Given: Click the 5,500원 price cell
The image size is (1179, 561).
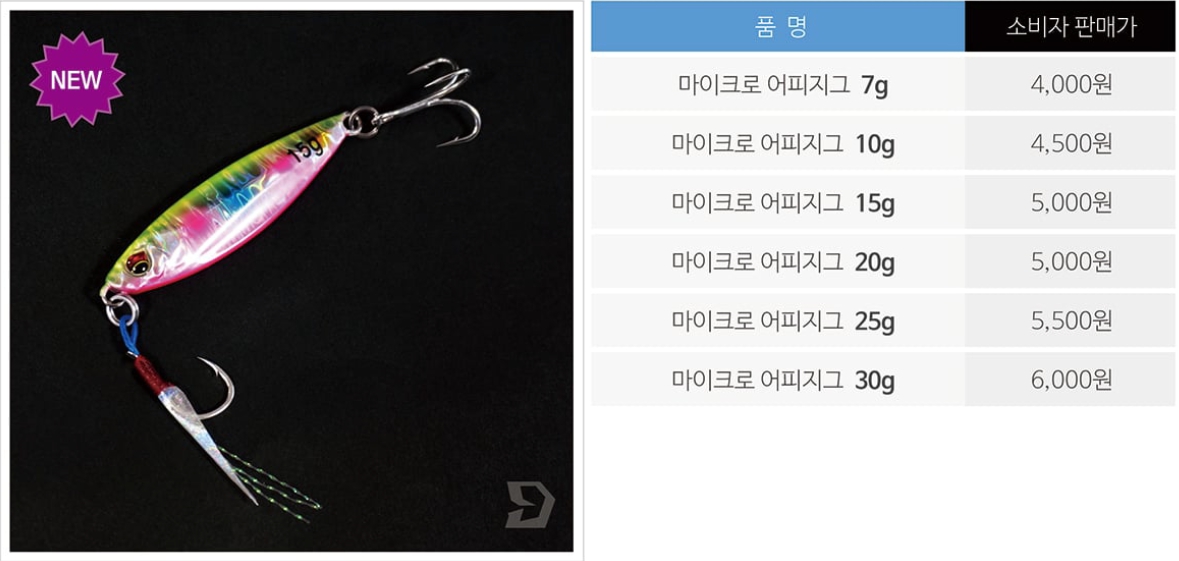Looking at the screenshot, I should [x=1071, y=320].
